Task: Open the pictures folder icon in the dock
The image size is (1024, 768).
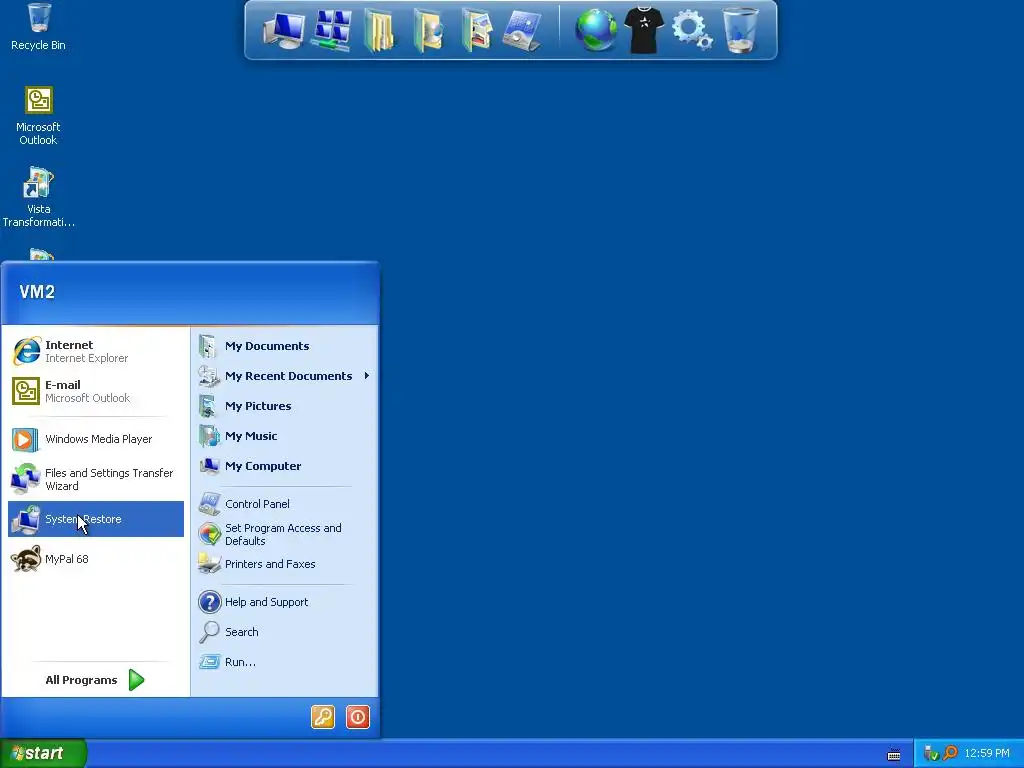Action: (x=476, y=30)
